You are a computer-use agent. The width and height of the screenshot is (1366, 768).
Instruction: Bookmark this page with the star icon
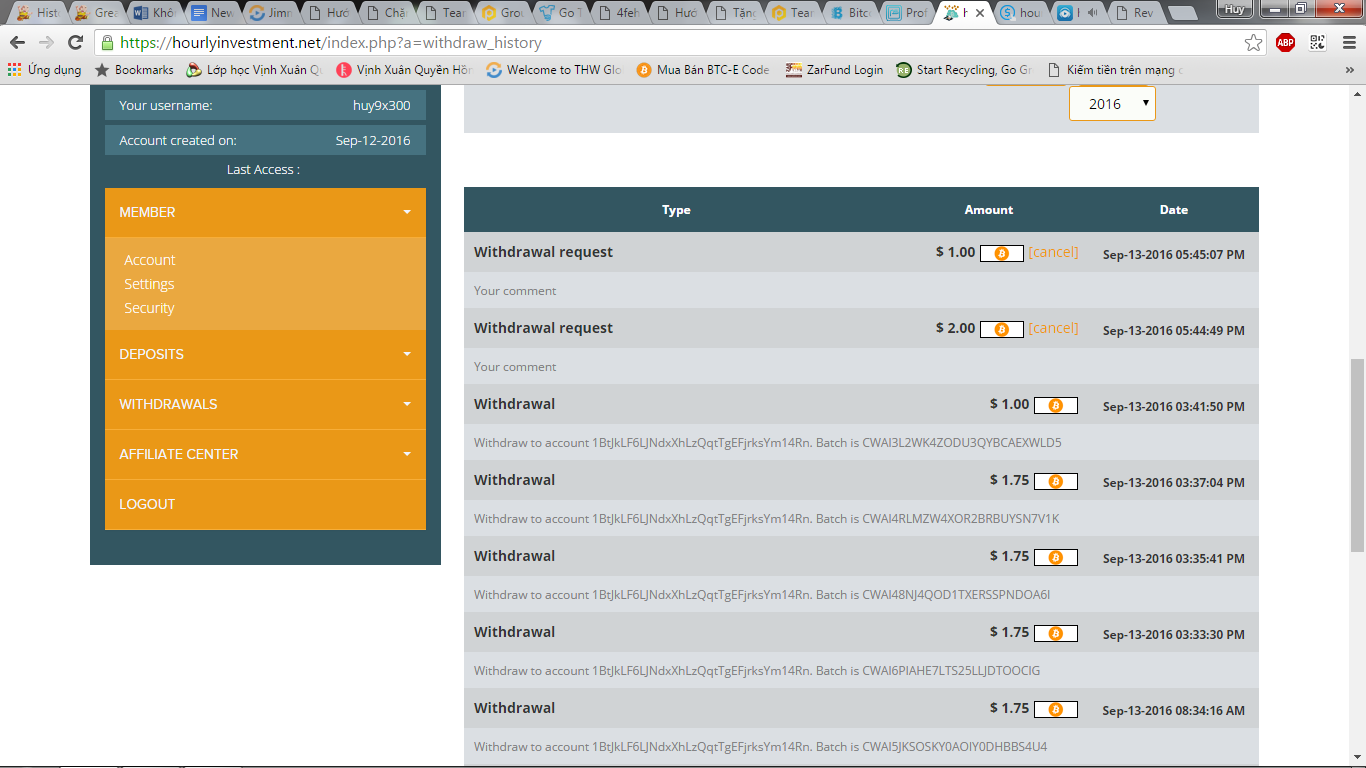1253,42
